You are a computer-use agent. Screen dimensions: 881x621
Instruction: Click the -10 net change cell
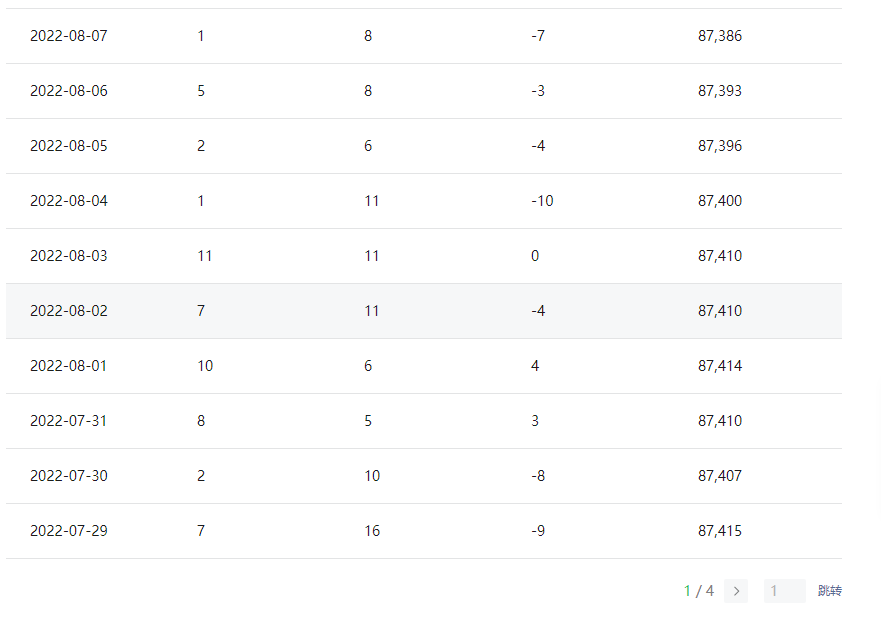[x=542, y=201]
